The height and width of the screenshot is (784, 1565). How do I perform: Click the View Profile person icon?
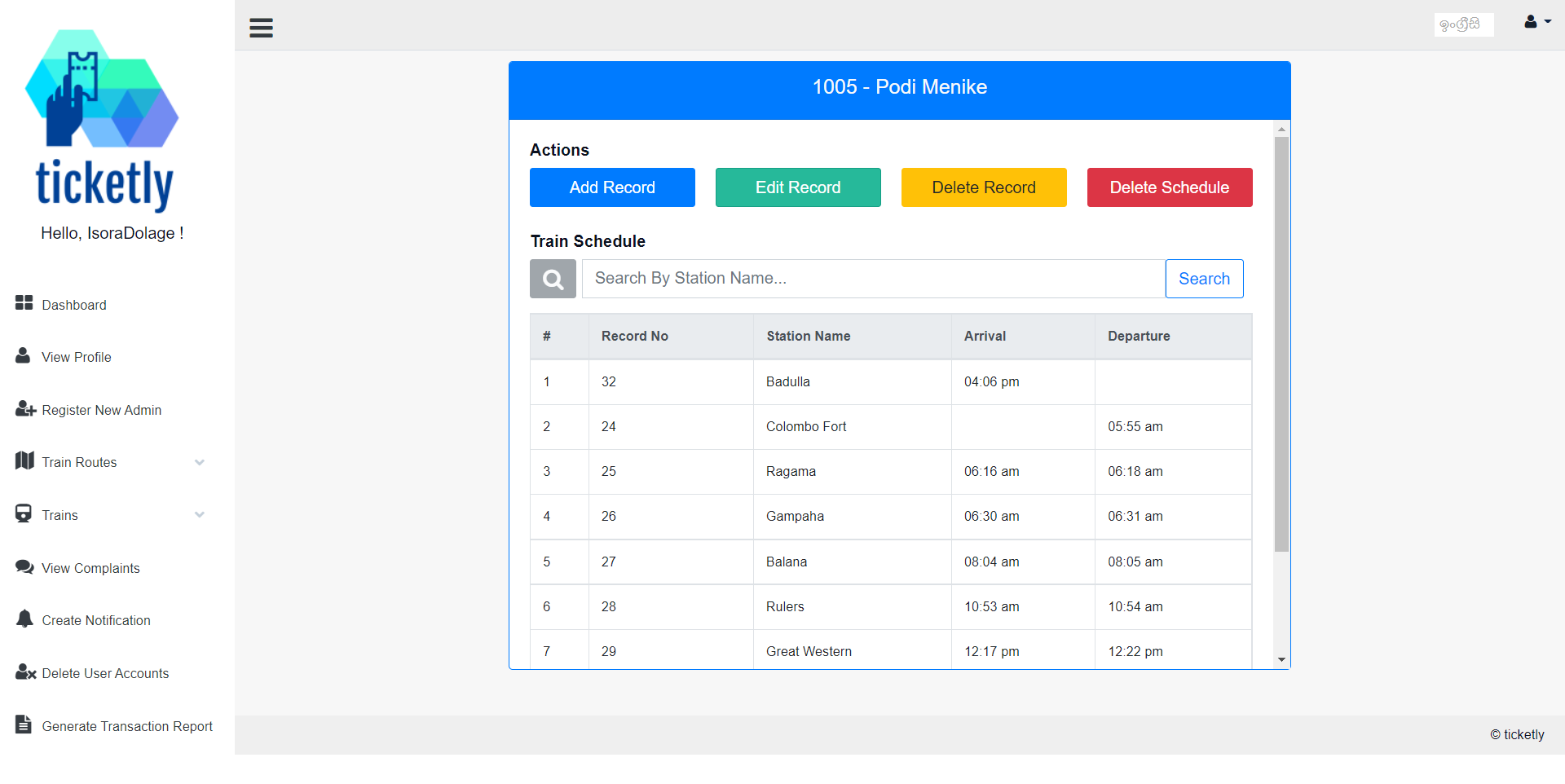[x=23, y=355]
